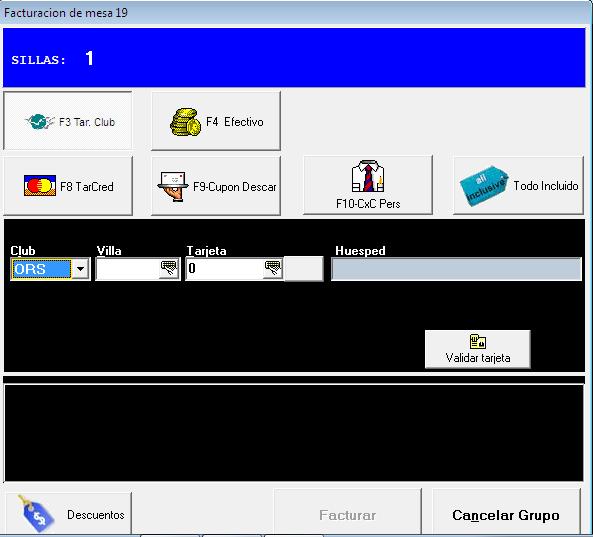This screenshot has width=593, height=537.
Task: Click the F10-CxC Pers shirt-and-tie icon
Action: coord(368,176)
